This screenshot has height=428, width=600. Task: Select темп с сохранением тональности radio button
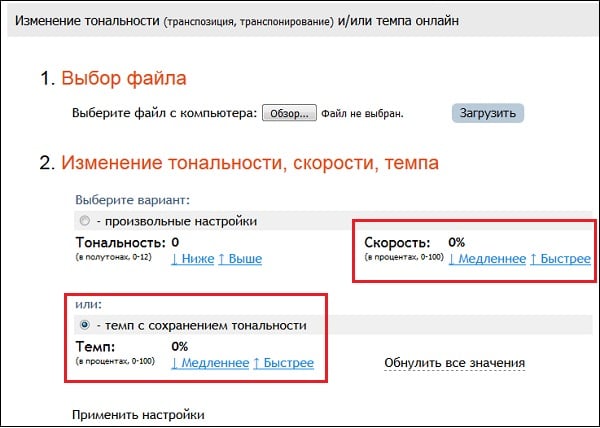coord(84,325)
